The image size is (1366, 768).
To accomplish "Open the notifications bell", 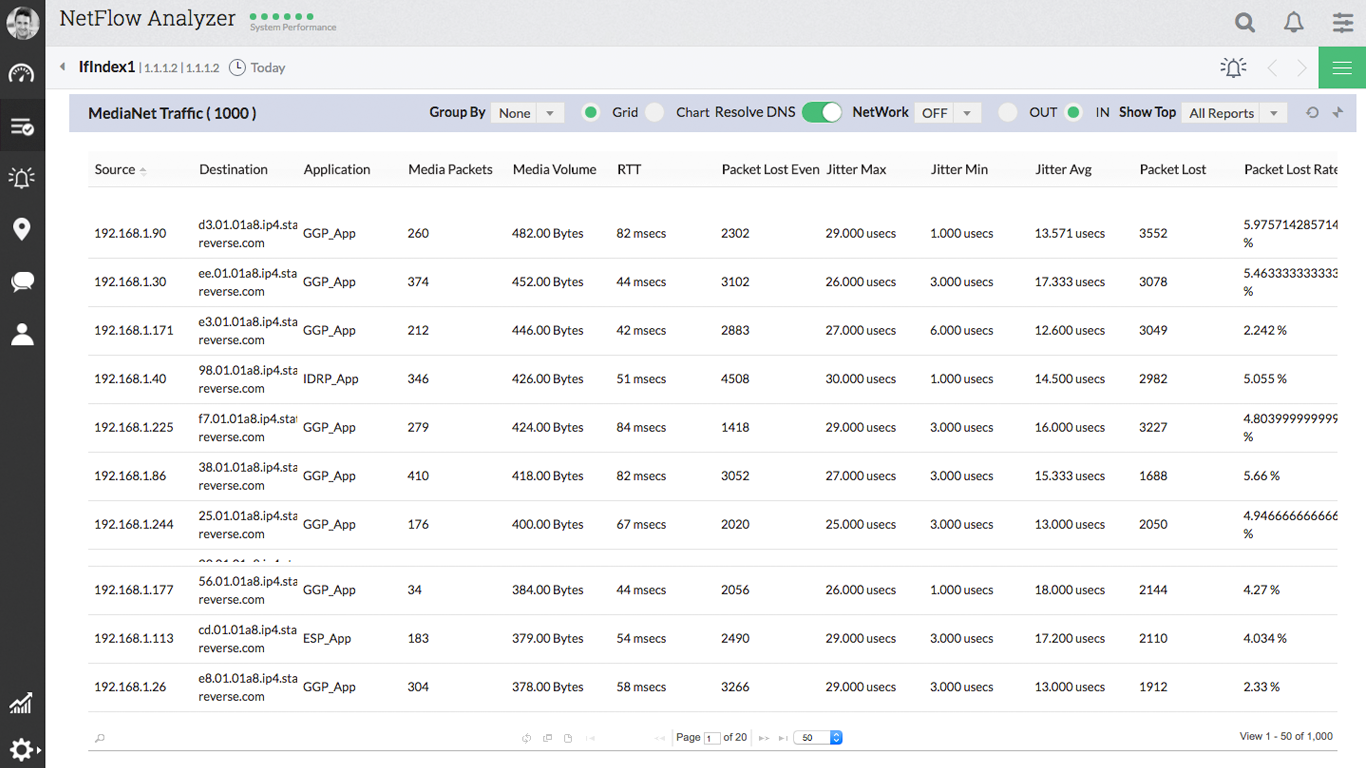I will 1294,22.
